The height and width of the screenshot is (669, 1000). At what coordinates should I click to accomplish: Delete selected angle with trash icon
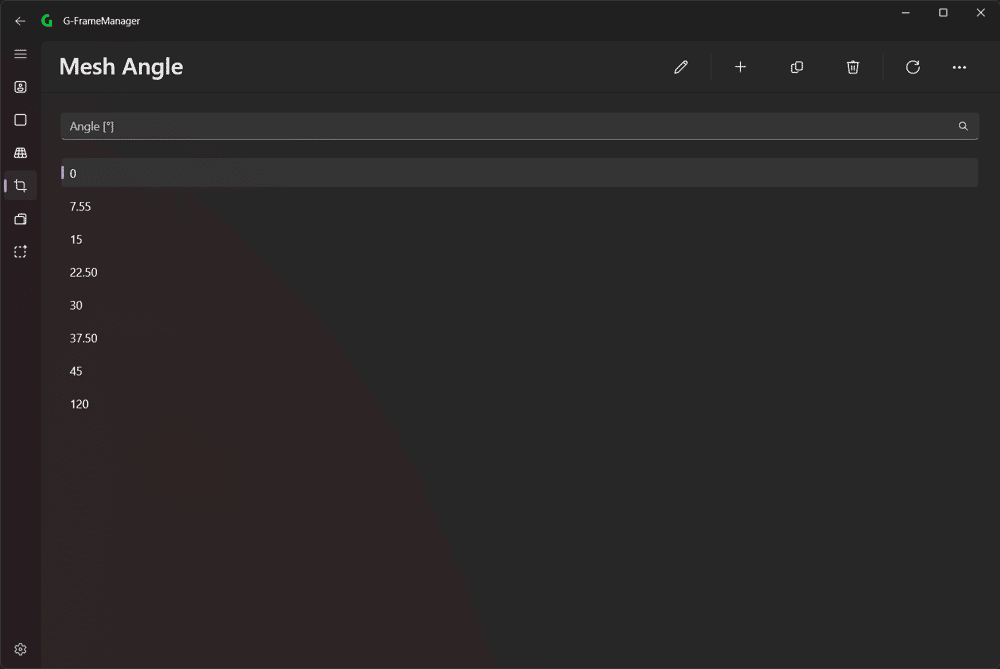point(853,67)
